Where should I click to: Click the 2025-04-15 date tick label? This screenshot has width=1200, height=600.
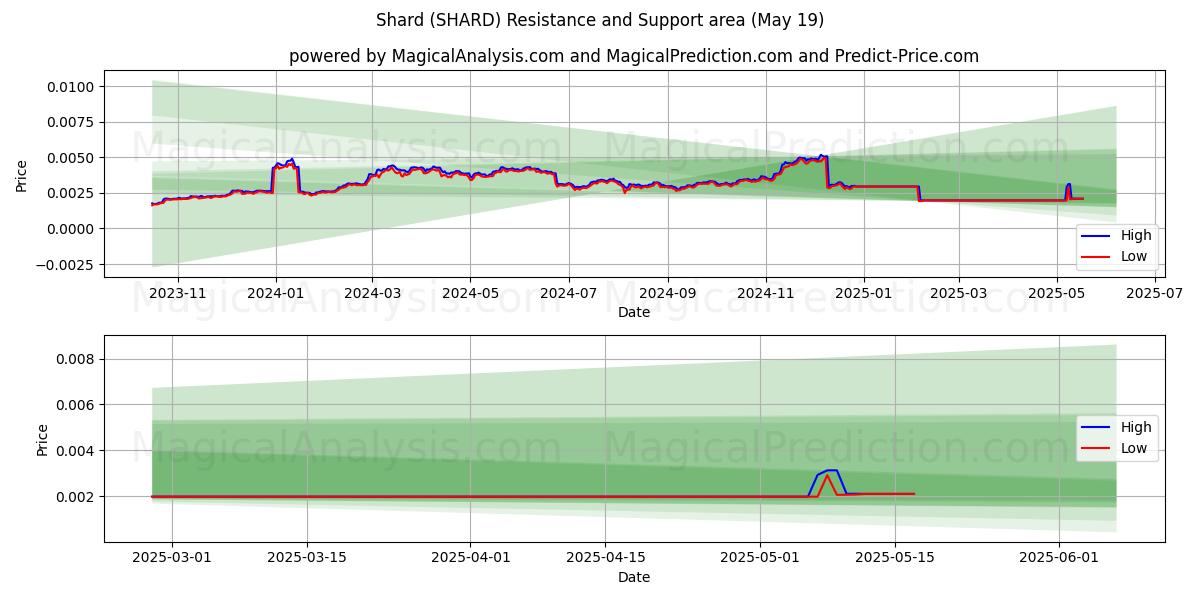[604, 559]
